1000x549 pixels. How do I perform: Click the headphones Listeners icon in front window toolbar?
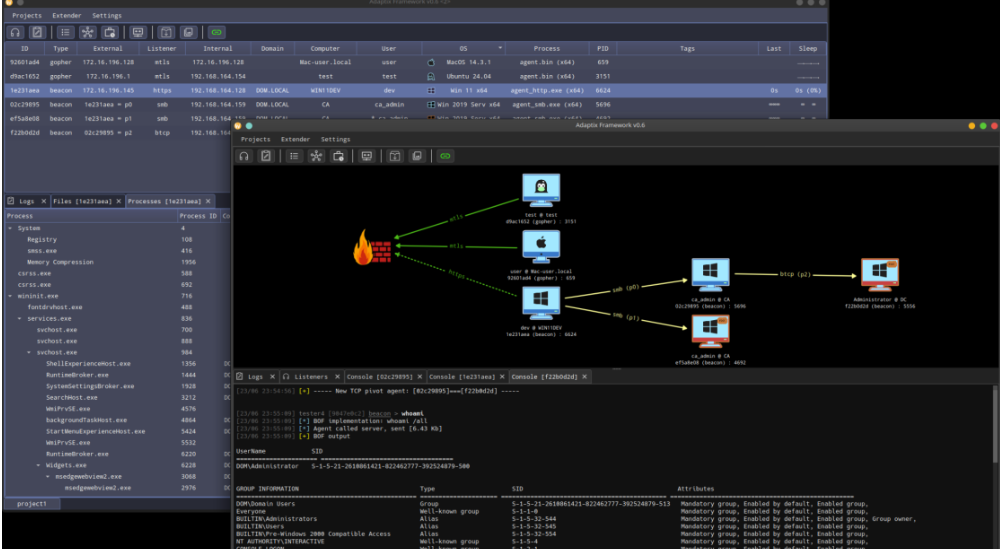click(x=243, y=156)
